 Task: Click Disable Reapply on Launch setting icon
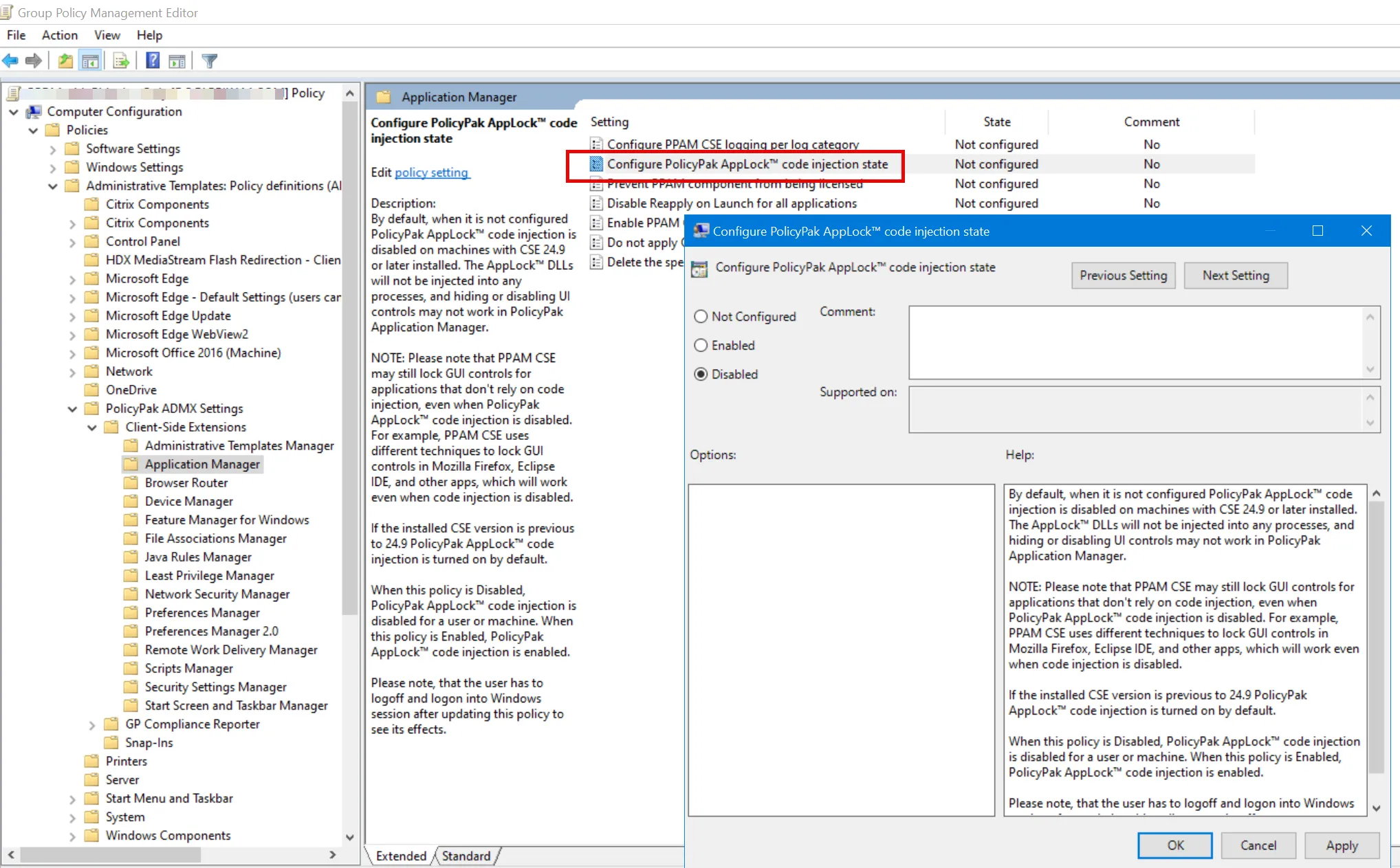click(x=596, y=203)
